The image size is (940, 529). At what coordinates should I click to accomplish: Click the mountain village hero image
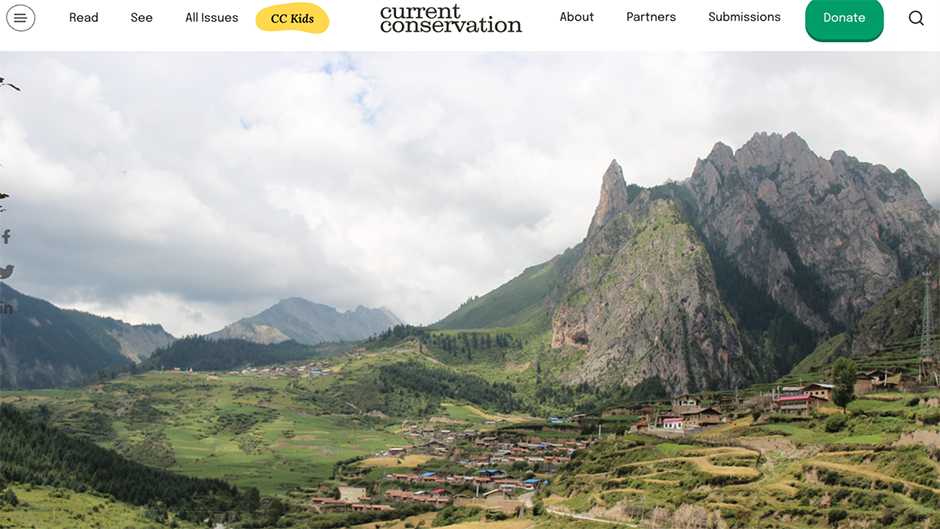coord(470,290)
